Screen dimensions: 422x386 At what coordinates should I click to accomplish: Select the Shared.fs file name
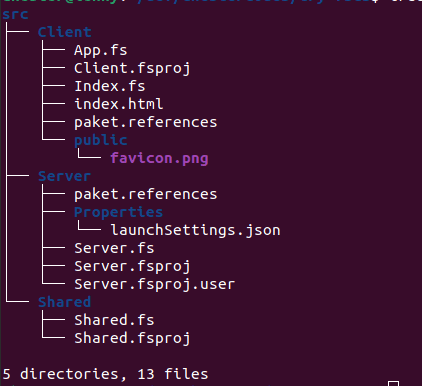pos(114,320)
